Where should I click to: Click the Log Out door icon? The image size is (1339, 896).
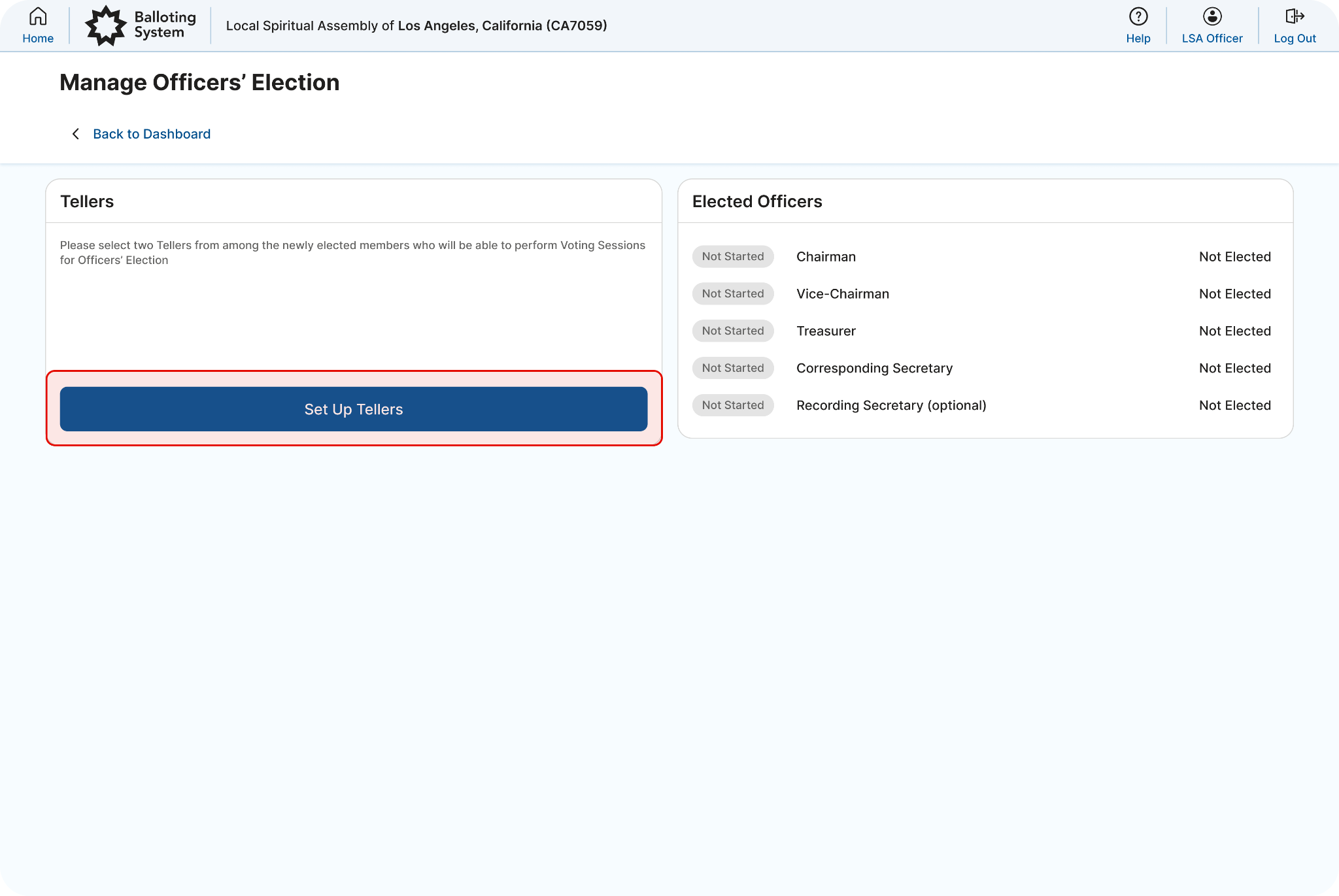click(1295, 16)
